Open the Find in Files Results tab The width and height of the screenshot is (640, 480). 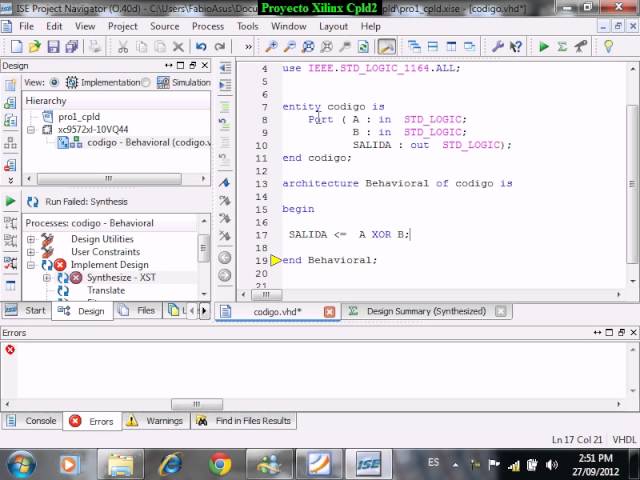(244, 421)
